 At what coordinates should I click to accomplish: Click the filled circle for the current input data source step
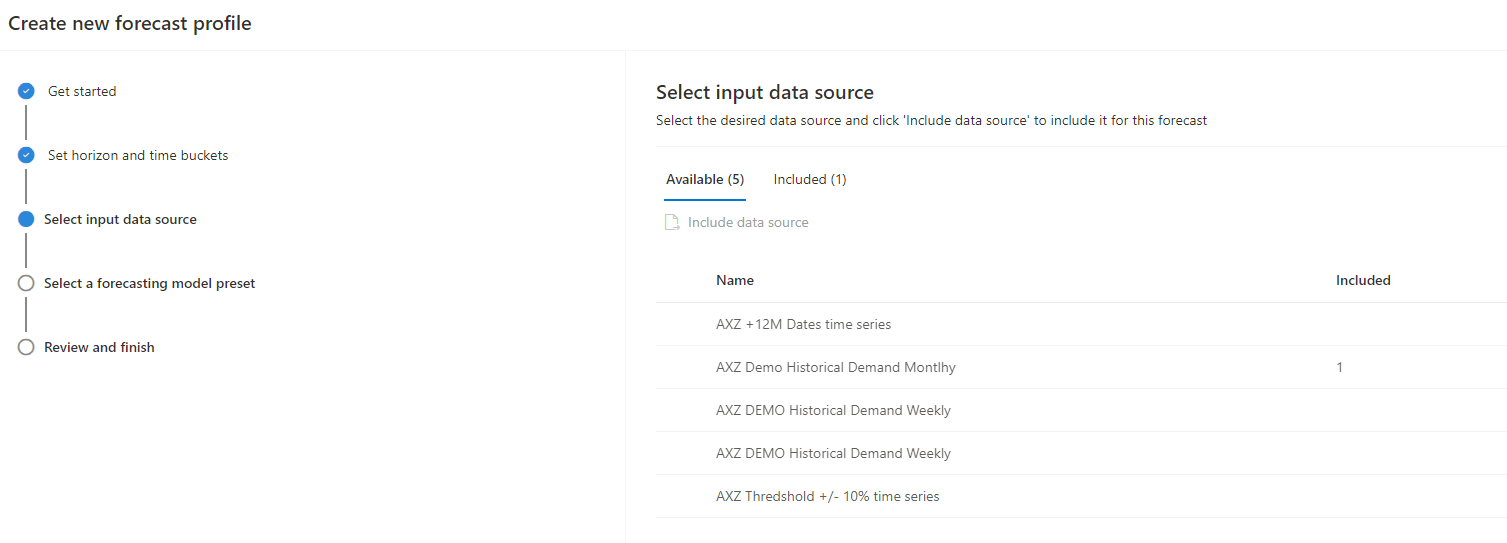(x=26, y=220)
